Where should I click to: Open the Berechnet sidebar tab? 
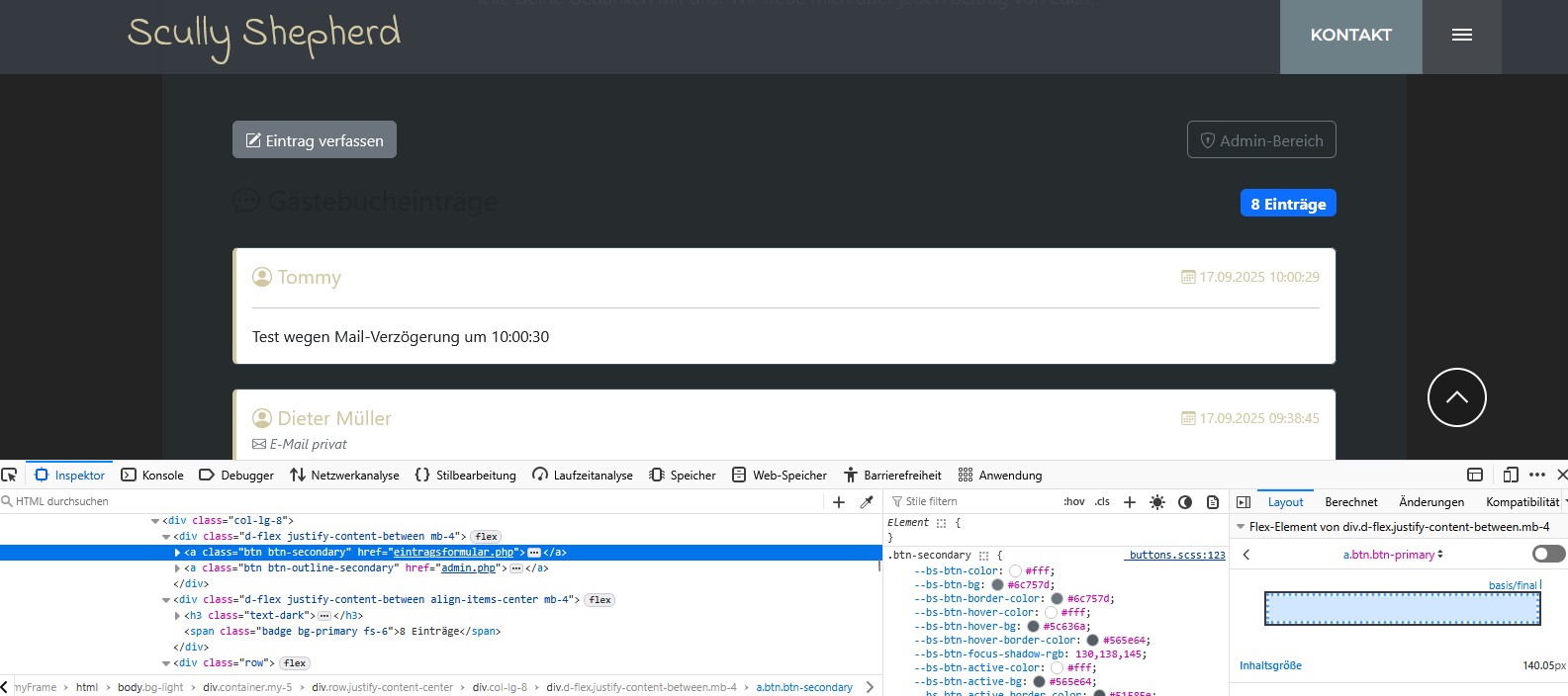[x=1350, y=502]
